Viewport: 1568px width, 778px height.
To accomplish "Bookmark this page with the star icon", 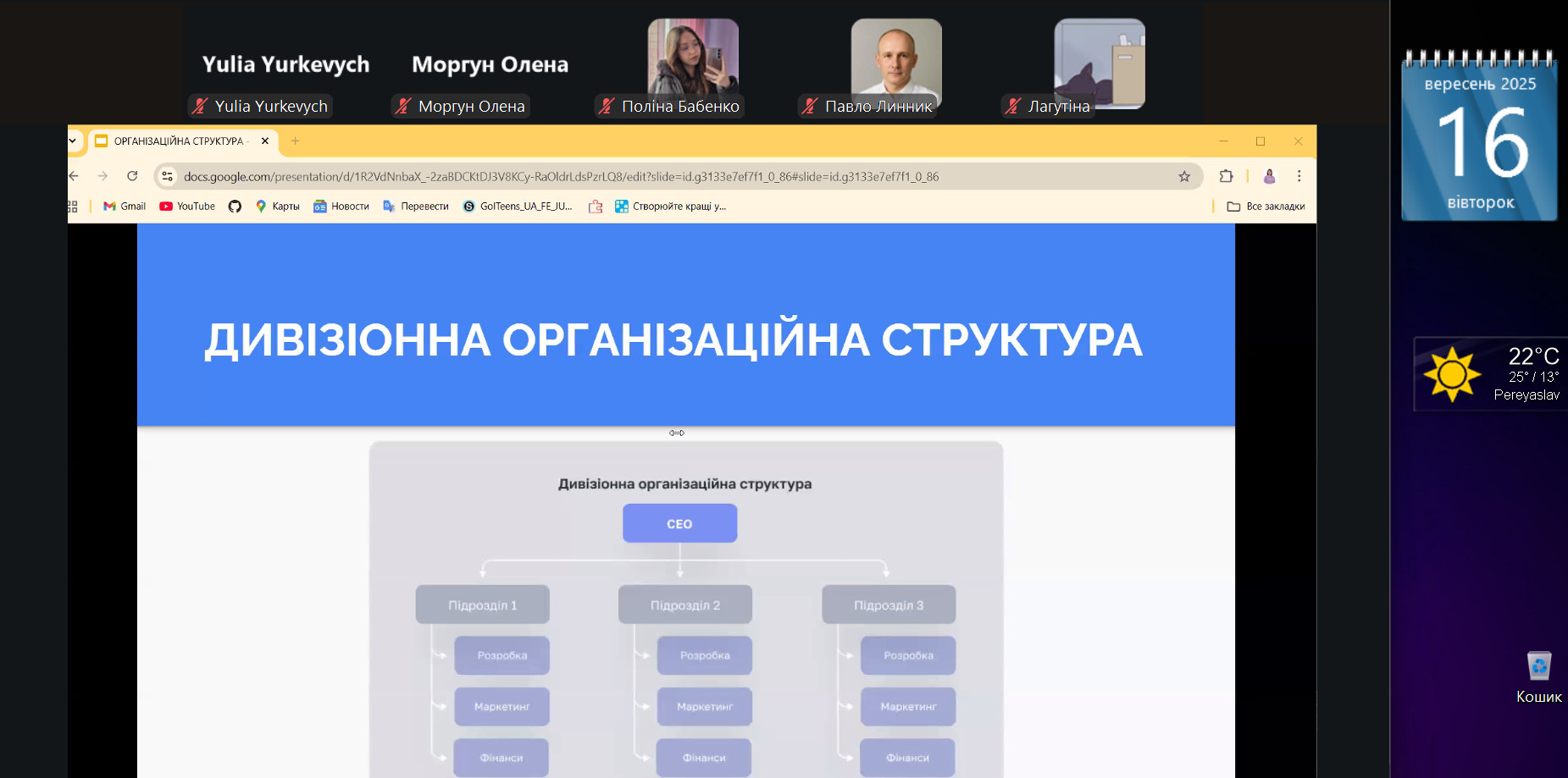I will (1183, 176).
